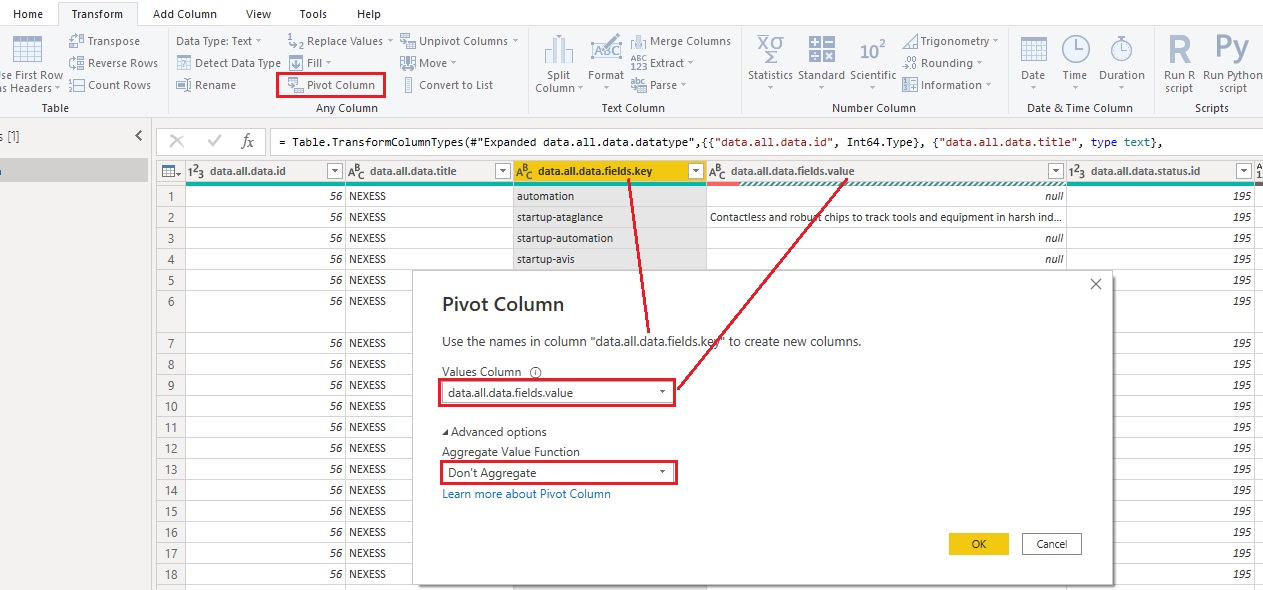
Task: Click Convert to List
Action: 447,85
